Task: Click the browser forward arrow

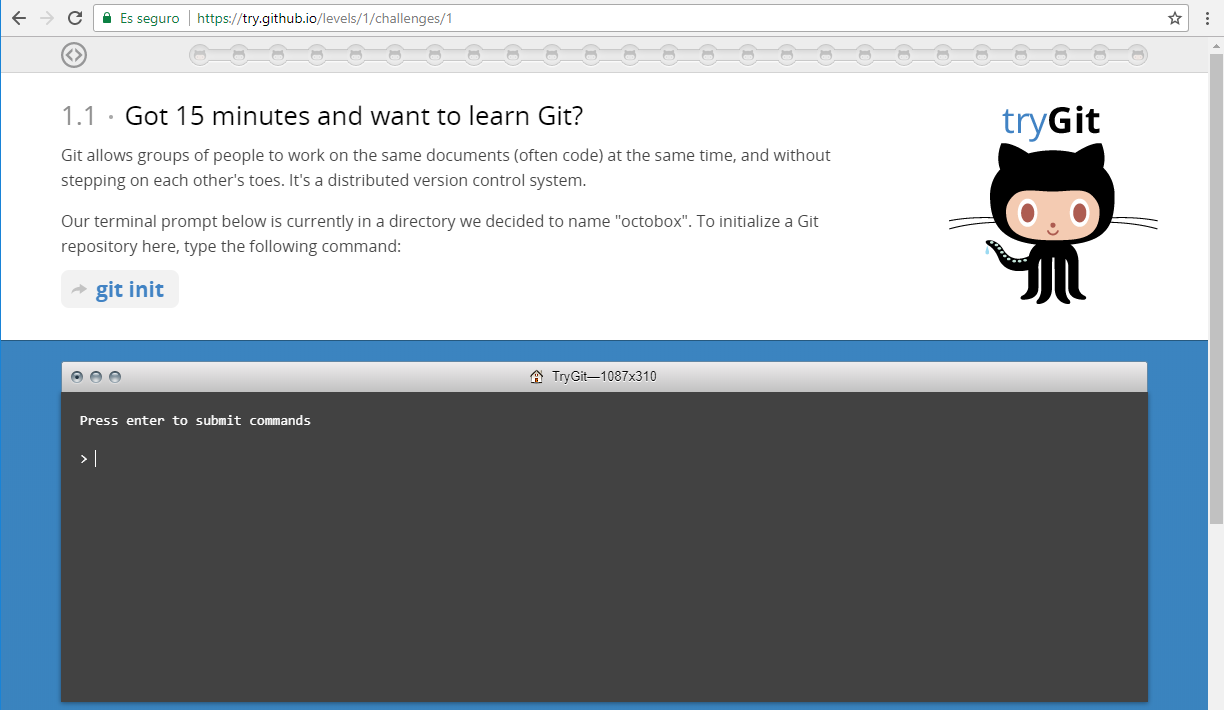Action: click(46, 18)
